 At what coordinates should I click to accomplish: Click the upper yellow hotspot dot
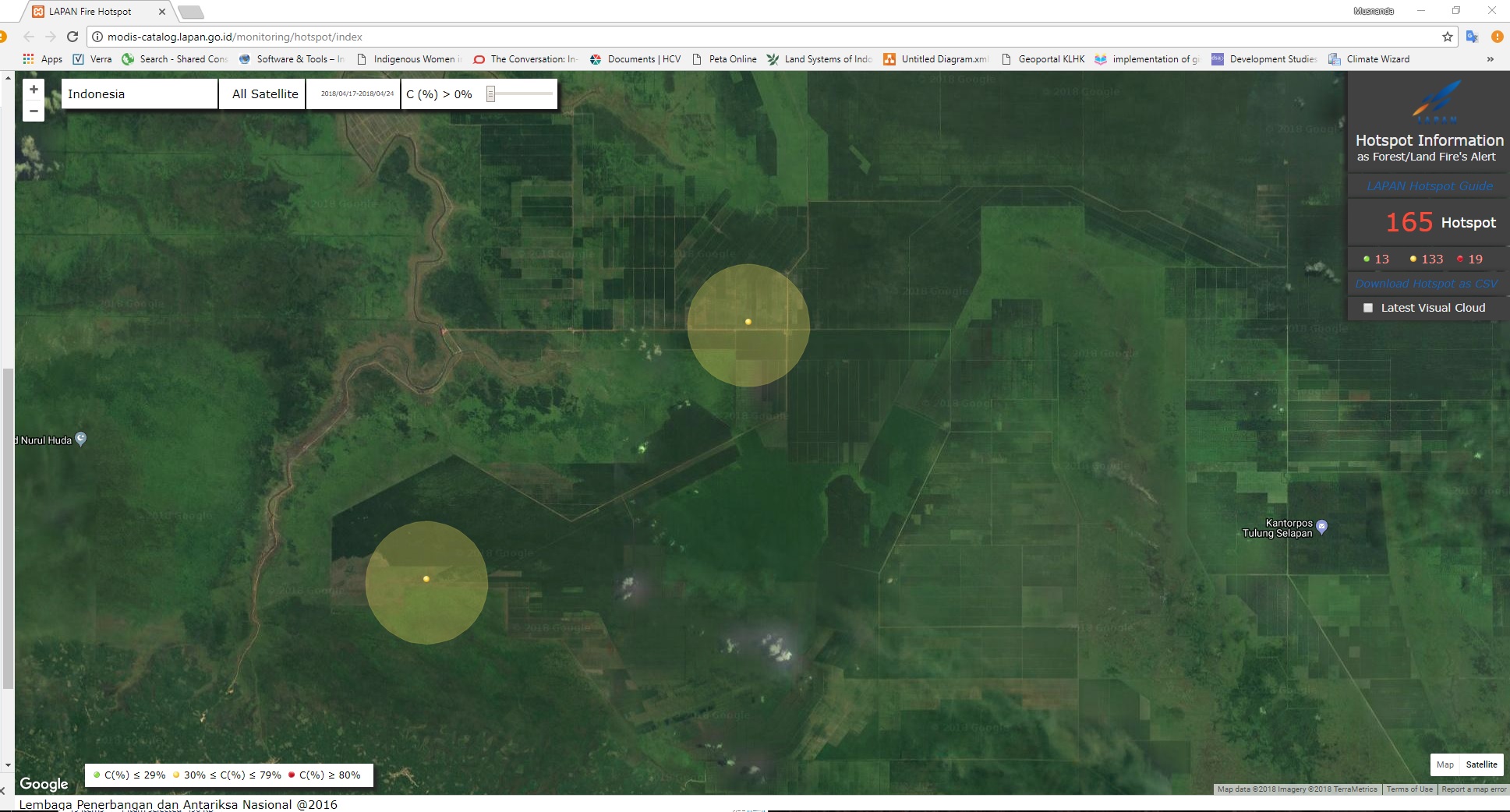tap(748, 322)
